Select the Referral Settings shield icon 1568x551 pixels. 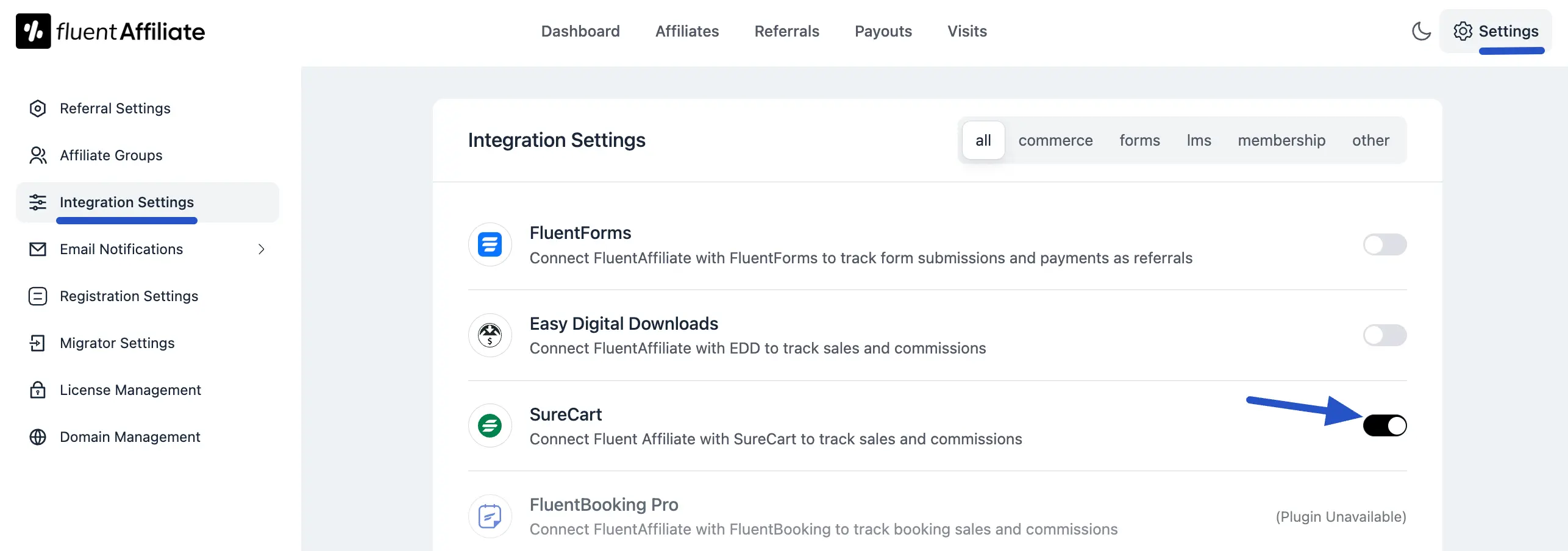tap(38, 108)
